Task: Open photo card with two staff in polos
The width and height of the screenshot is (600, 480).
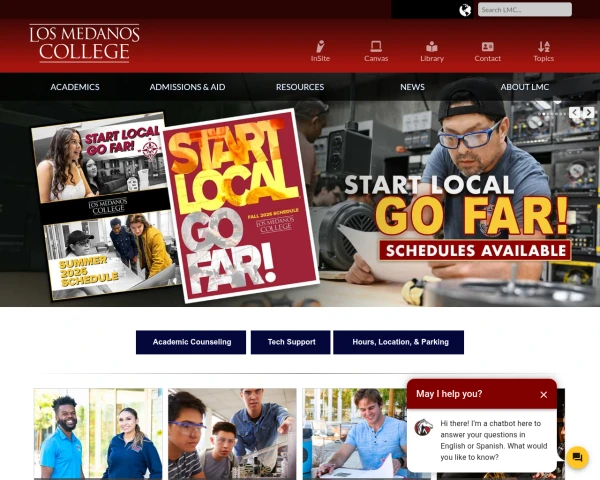Action: tap(98, 434)
